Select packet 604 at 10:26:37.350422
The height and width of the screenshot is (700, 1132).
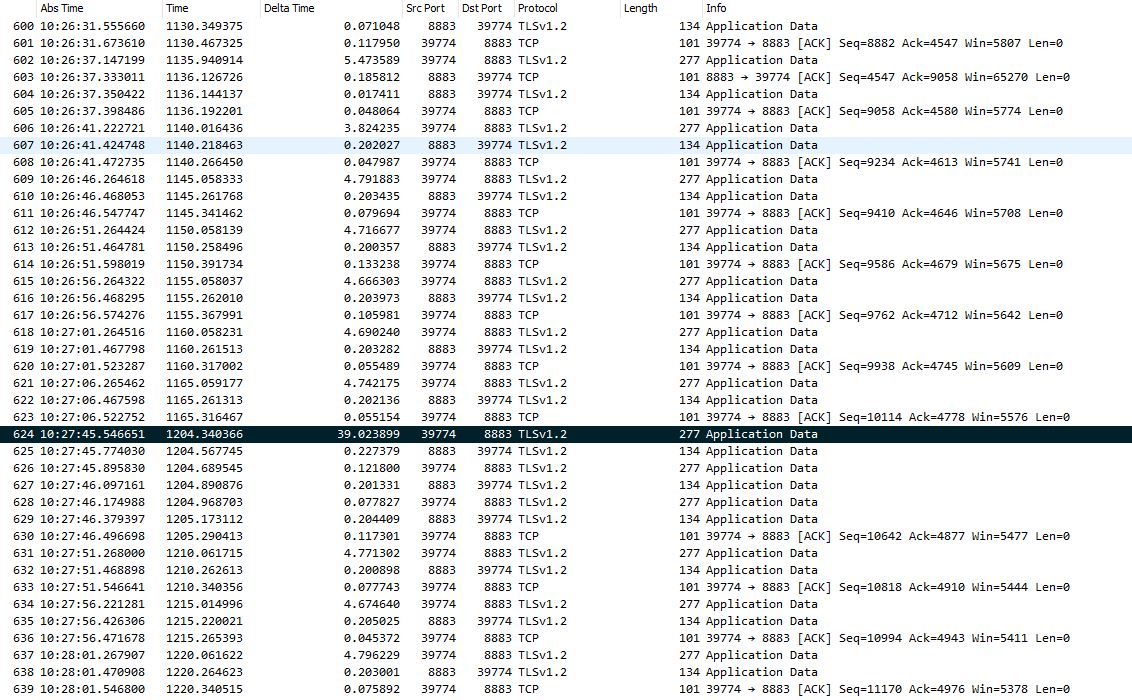(566, 94)
